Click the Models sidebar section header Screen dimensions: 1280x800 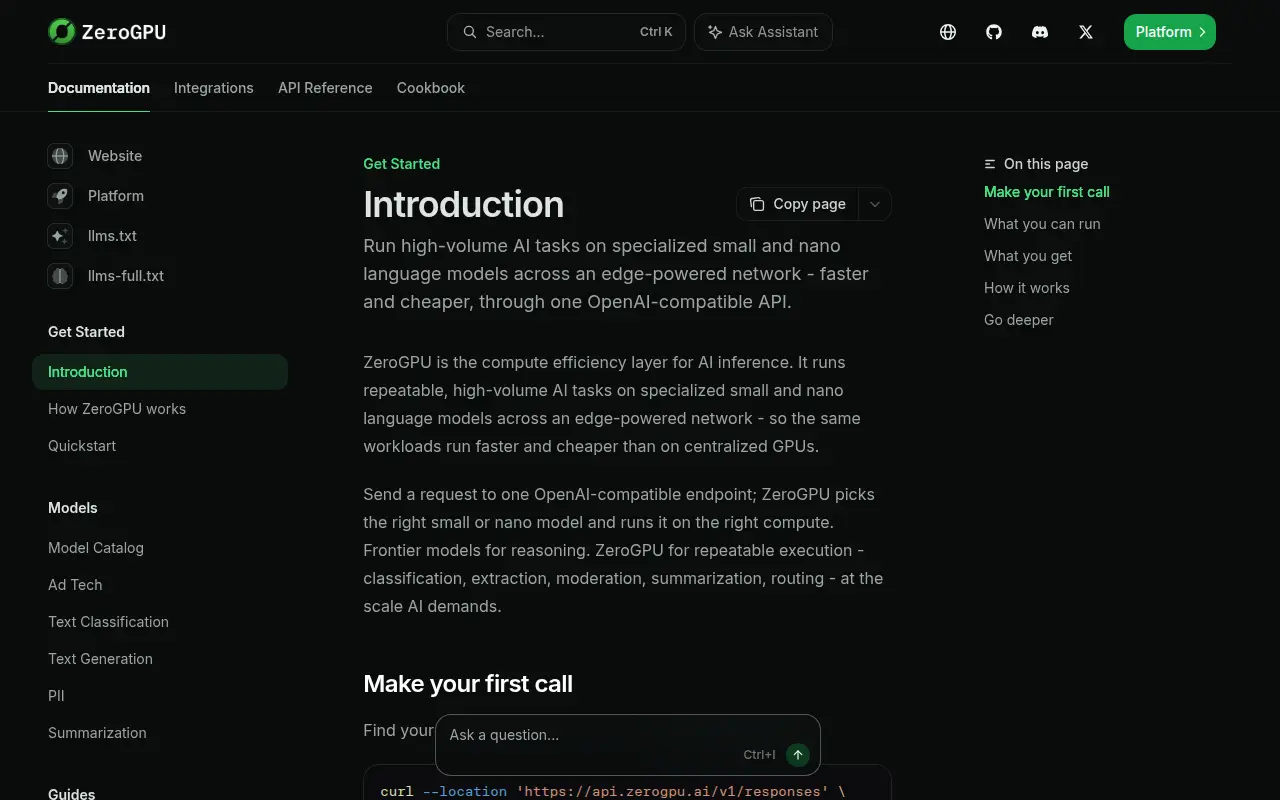coord(73,508)
